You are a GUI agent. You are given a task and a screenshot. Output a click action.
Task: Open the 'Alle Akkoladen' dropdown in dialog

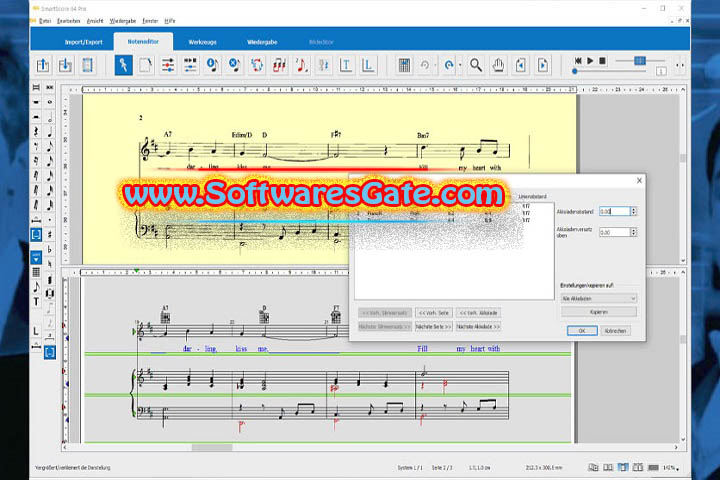(x=599, y=299)
